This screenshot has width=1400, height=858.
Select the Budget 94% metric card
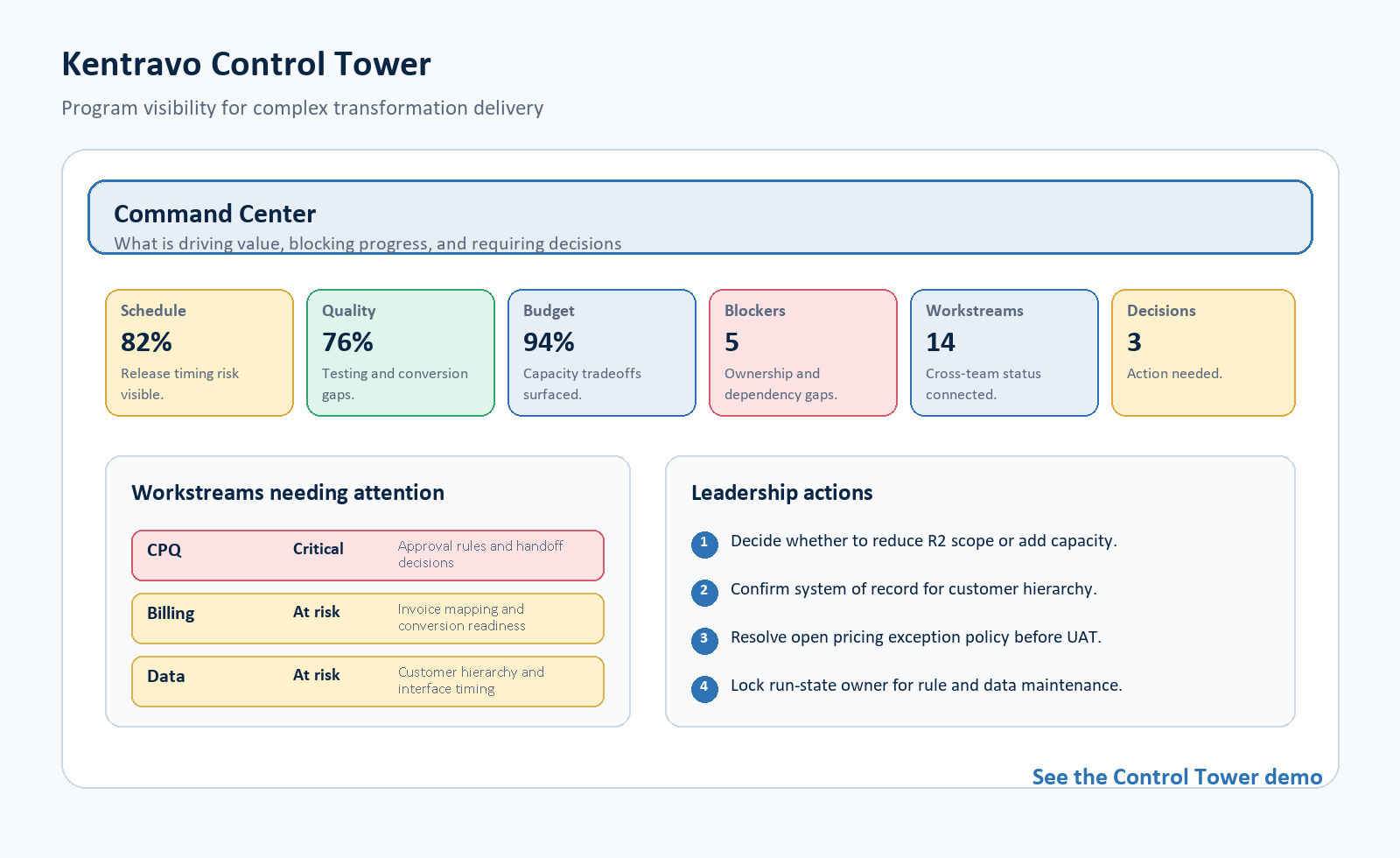tap(602, 353)
